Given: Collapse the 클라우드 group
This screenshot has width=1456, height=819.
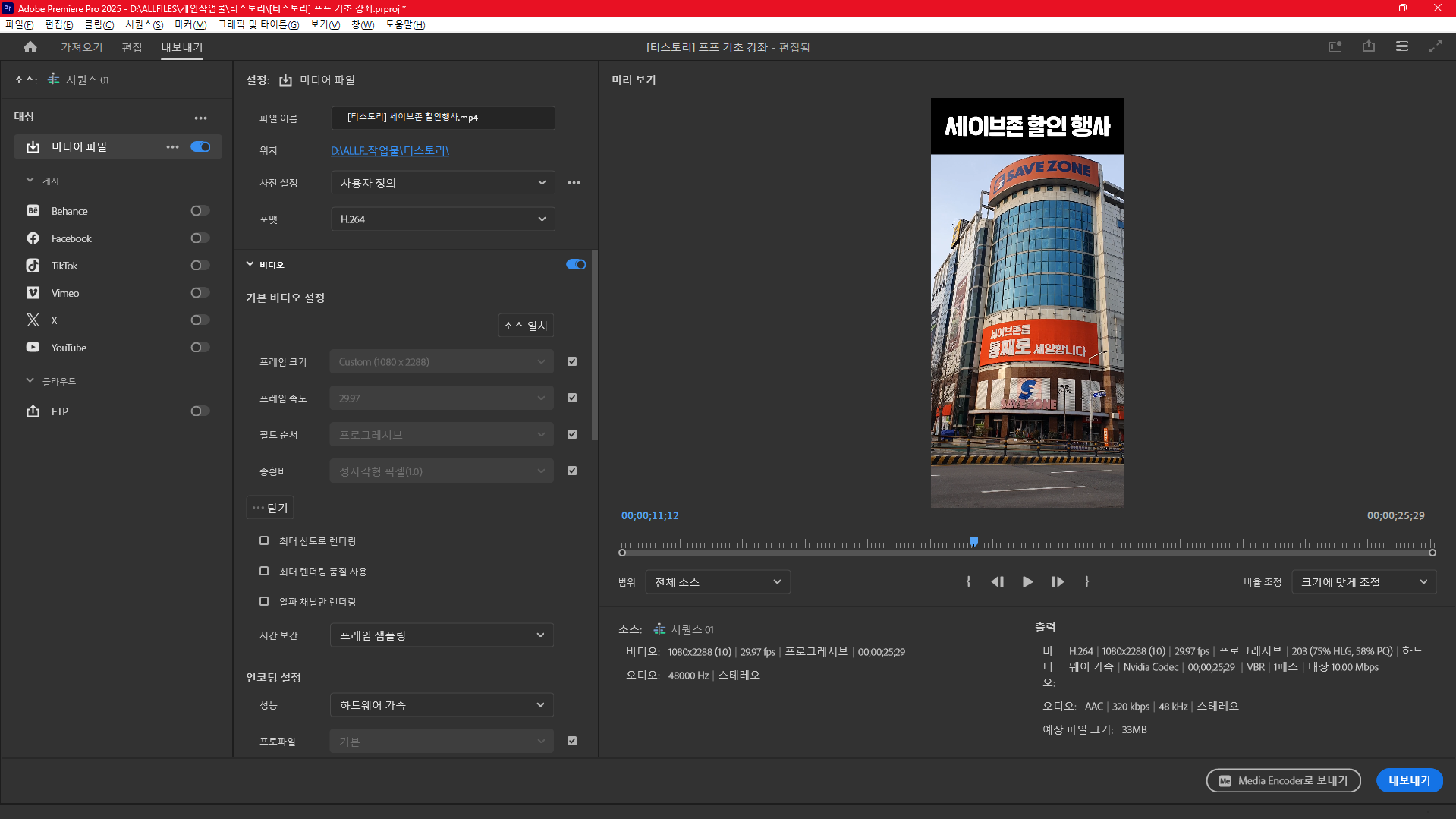Looking at the screenshot, I should (x=30, y=381).
